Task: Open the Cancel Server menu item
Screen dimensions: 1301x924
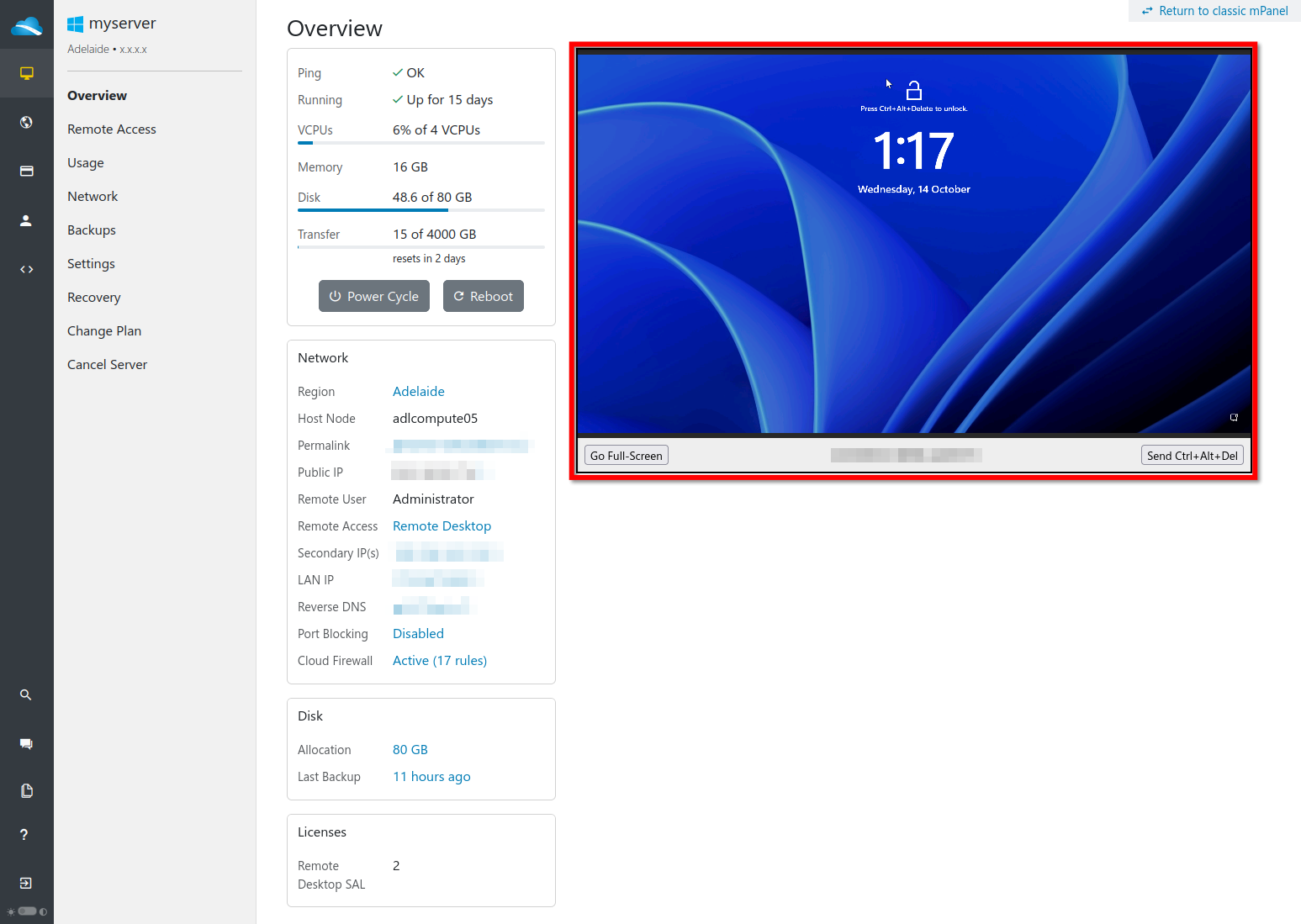Action: (107, 365)
